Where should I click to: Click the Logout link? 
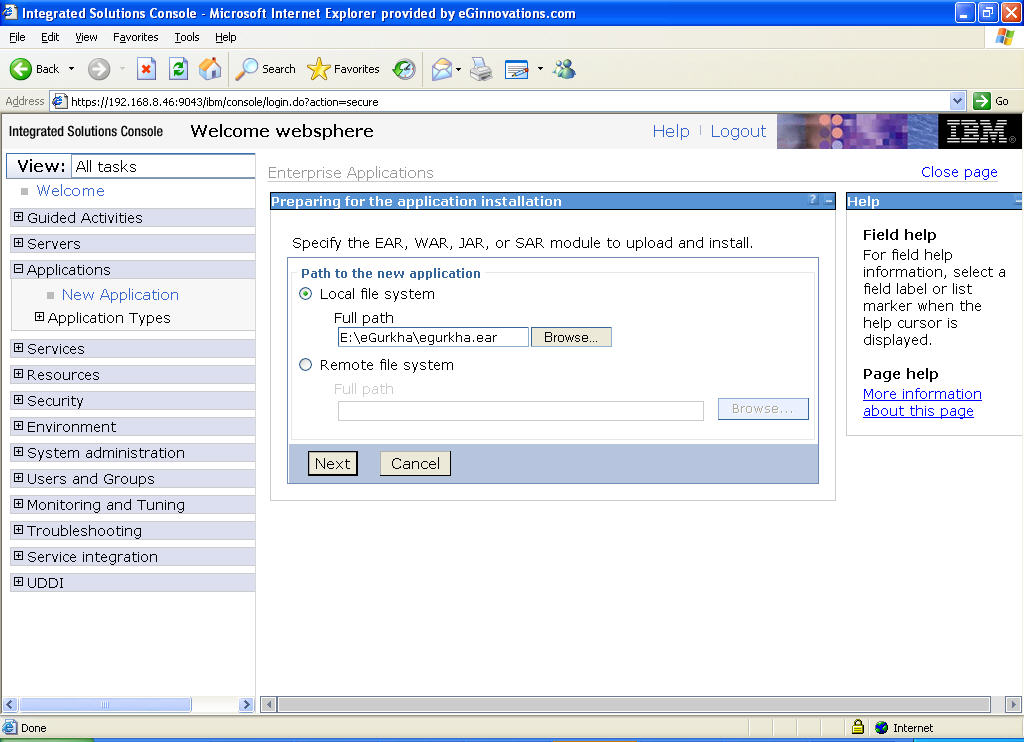tap(738, 131)
